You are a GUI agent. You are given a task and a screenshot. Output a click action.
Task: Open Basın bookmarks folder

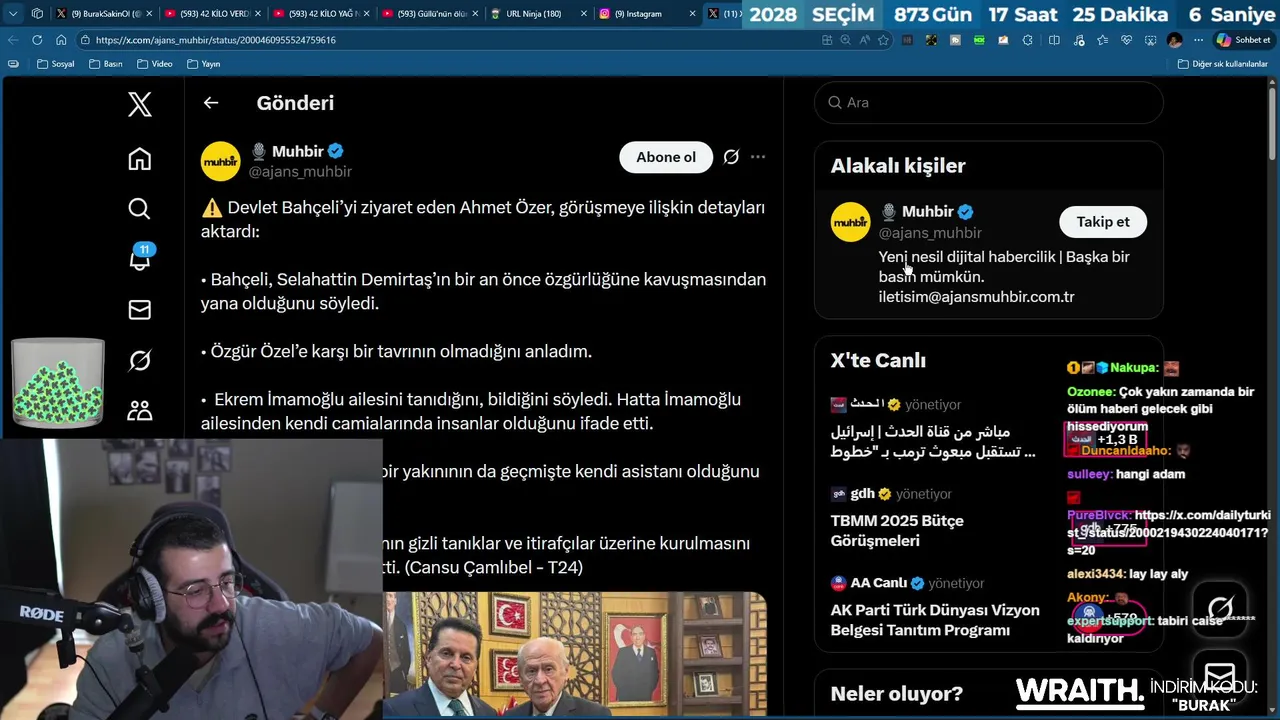pos(106,64)
